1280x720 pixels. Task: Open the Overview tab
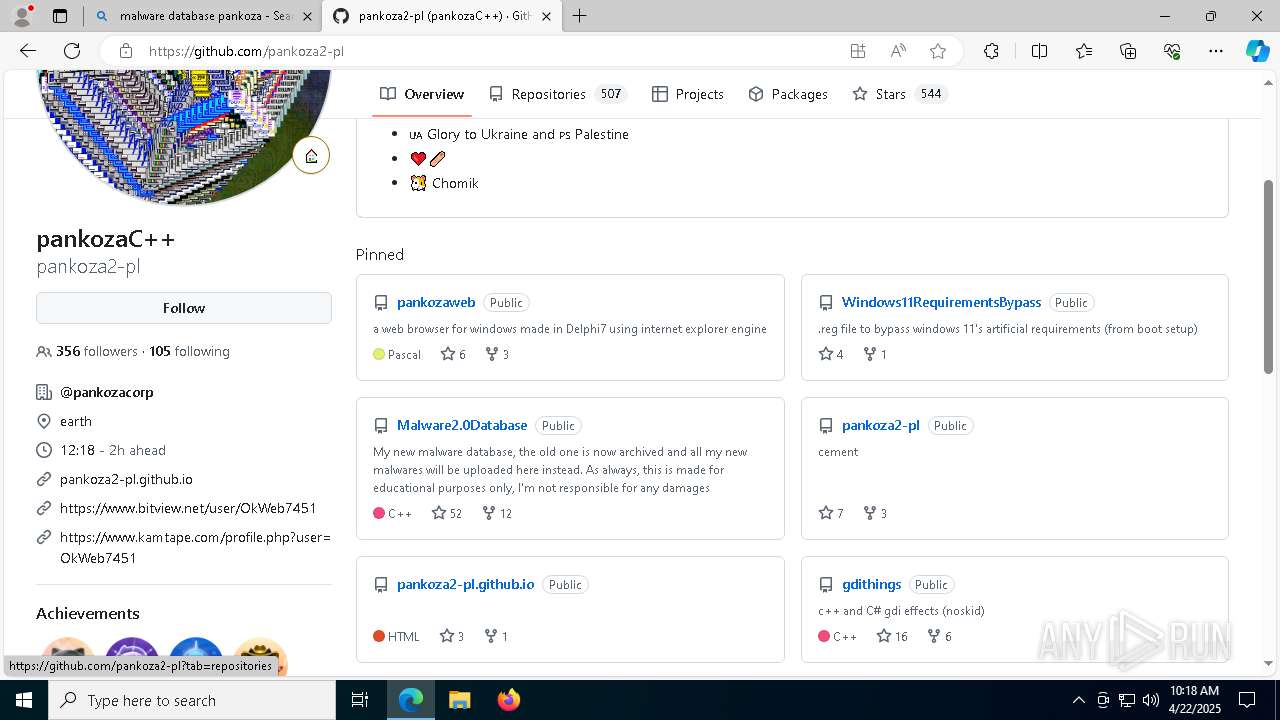point(422,94)
